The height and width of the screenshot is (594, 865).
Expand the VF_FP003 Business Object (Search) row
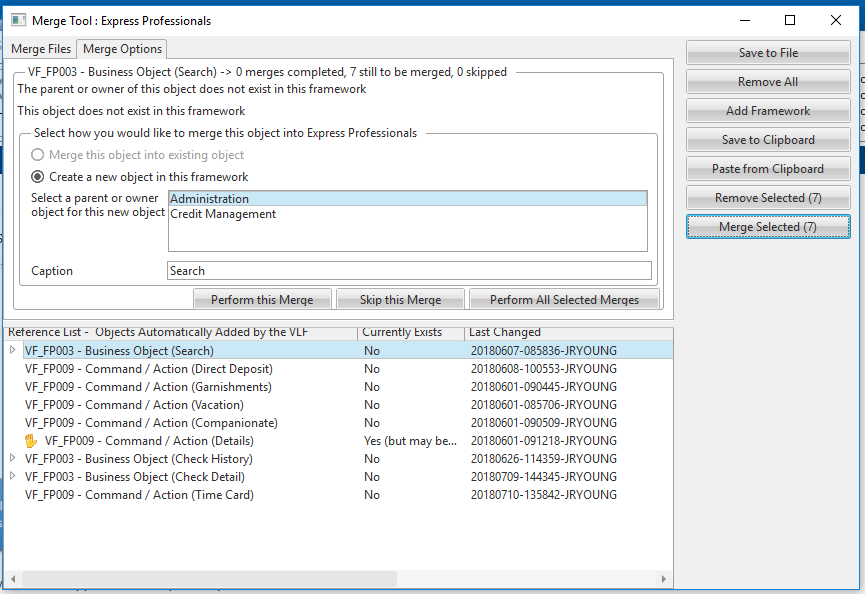(10, 350)
